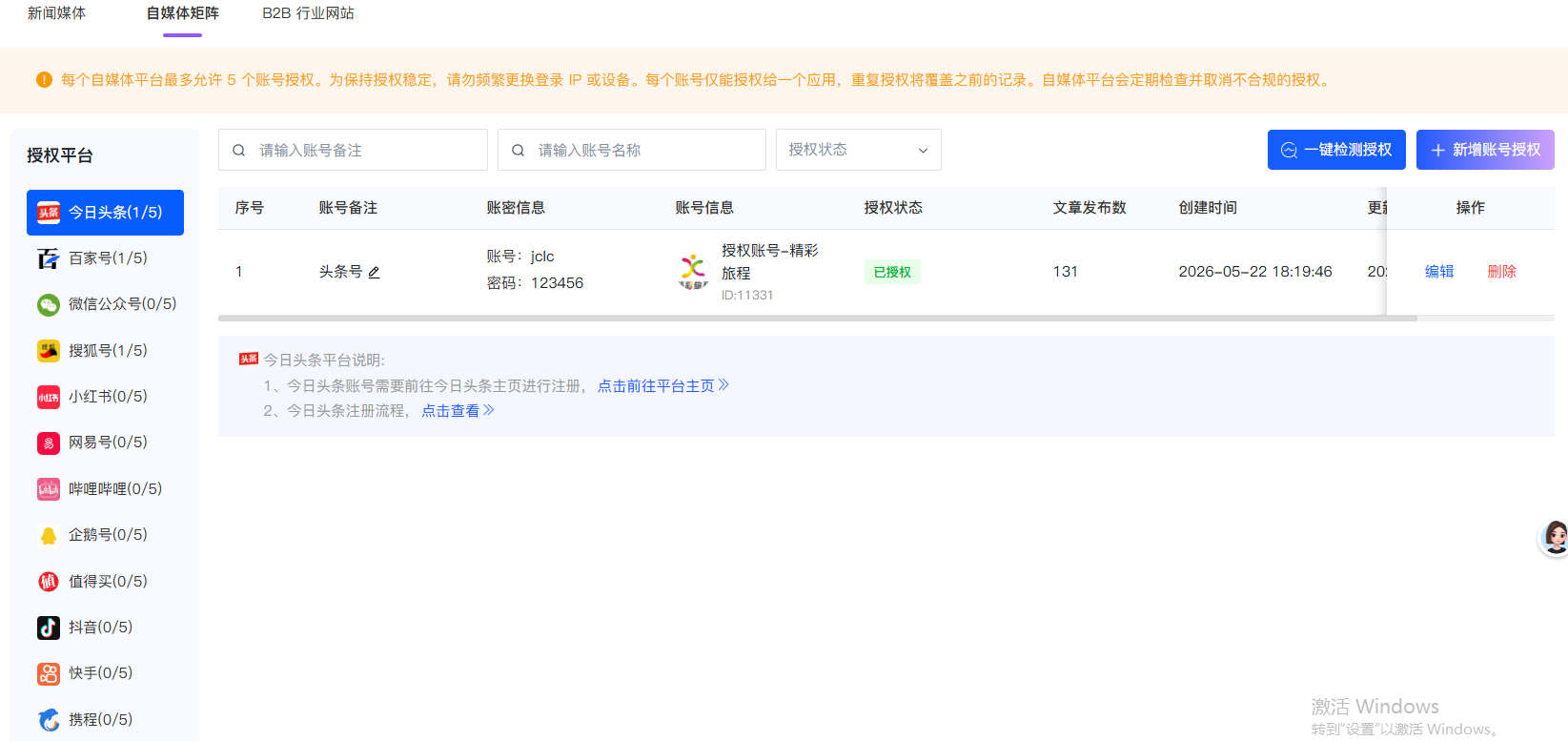Click the 序号 column header
This screenshot has height=741, width=1568.
pos(250,208)
